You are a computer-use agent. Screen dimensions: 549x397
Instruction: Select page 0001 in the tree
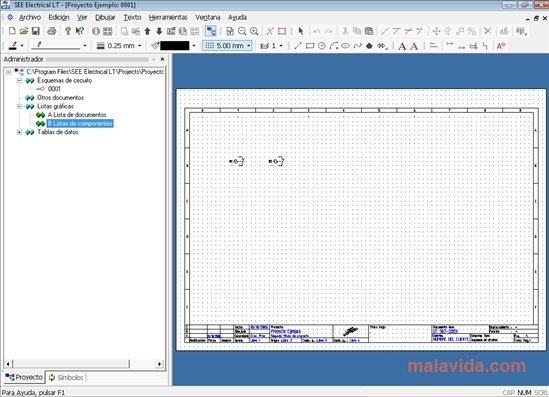point(54,89)
